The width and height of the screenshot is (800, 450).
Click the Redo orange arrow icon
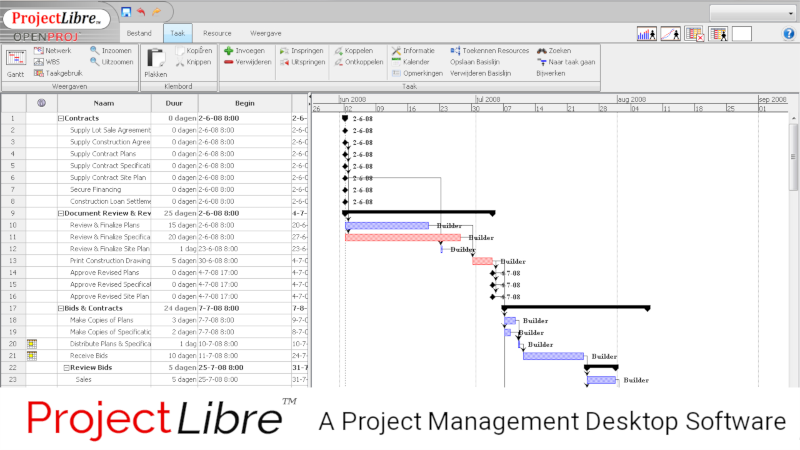[x=157, y=12]
